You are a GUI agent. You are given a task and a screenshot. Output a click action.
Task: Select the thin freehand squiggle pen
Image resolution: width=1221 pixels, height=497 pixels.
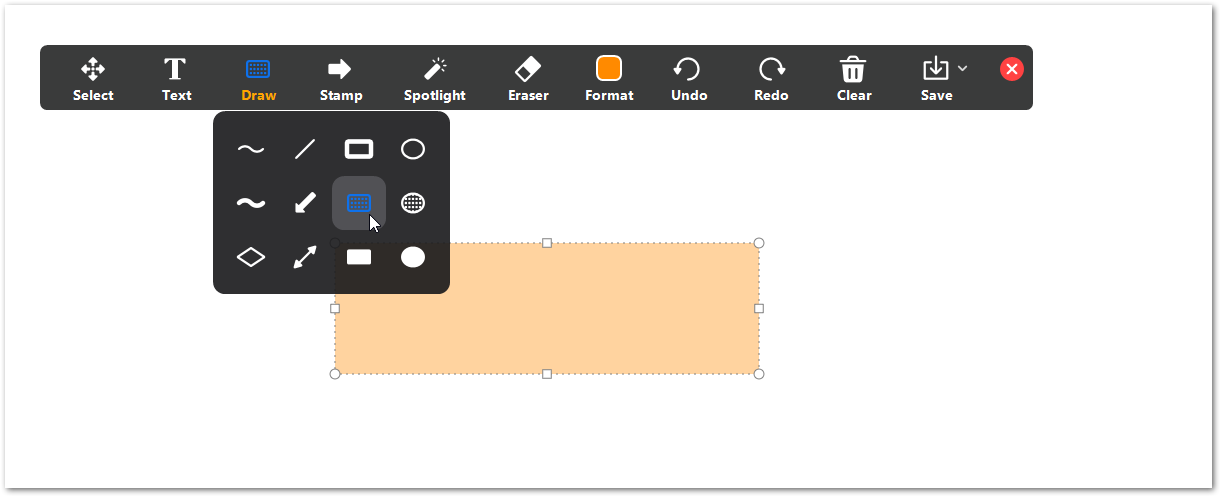pyautogui.click(x=250, y=150)
